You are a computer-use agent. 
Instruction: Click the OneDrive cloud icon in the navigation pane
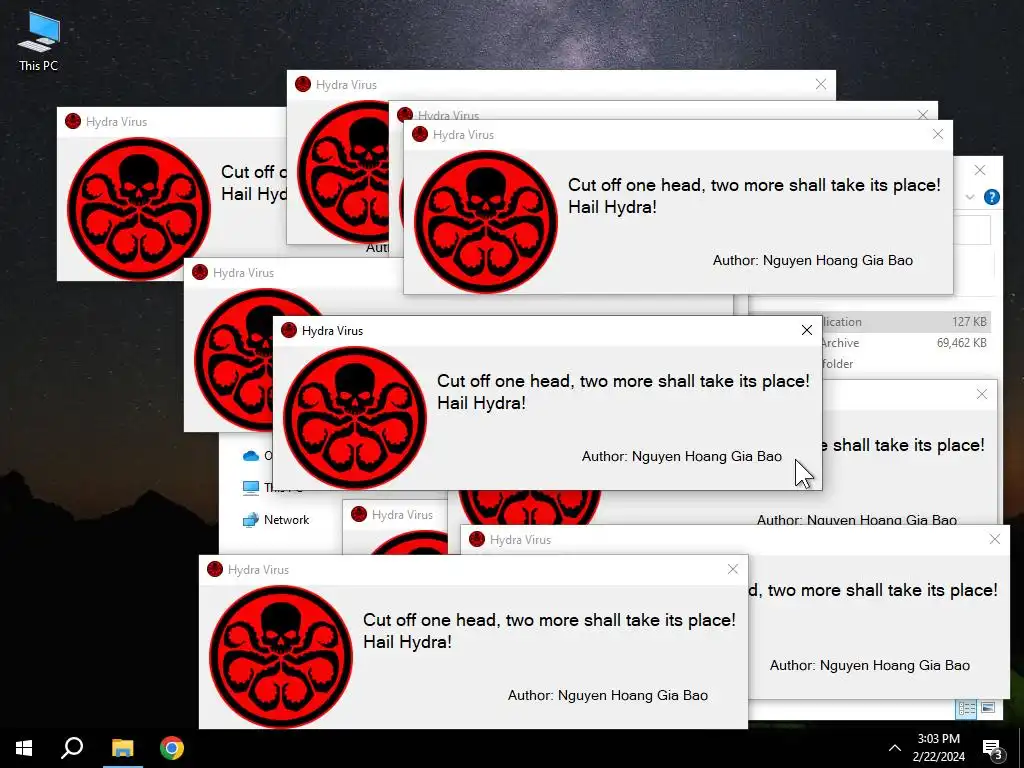coord(251,456)
